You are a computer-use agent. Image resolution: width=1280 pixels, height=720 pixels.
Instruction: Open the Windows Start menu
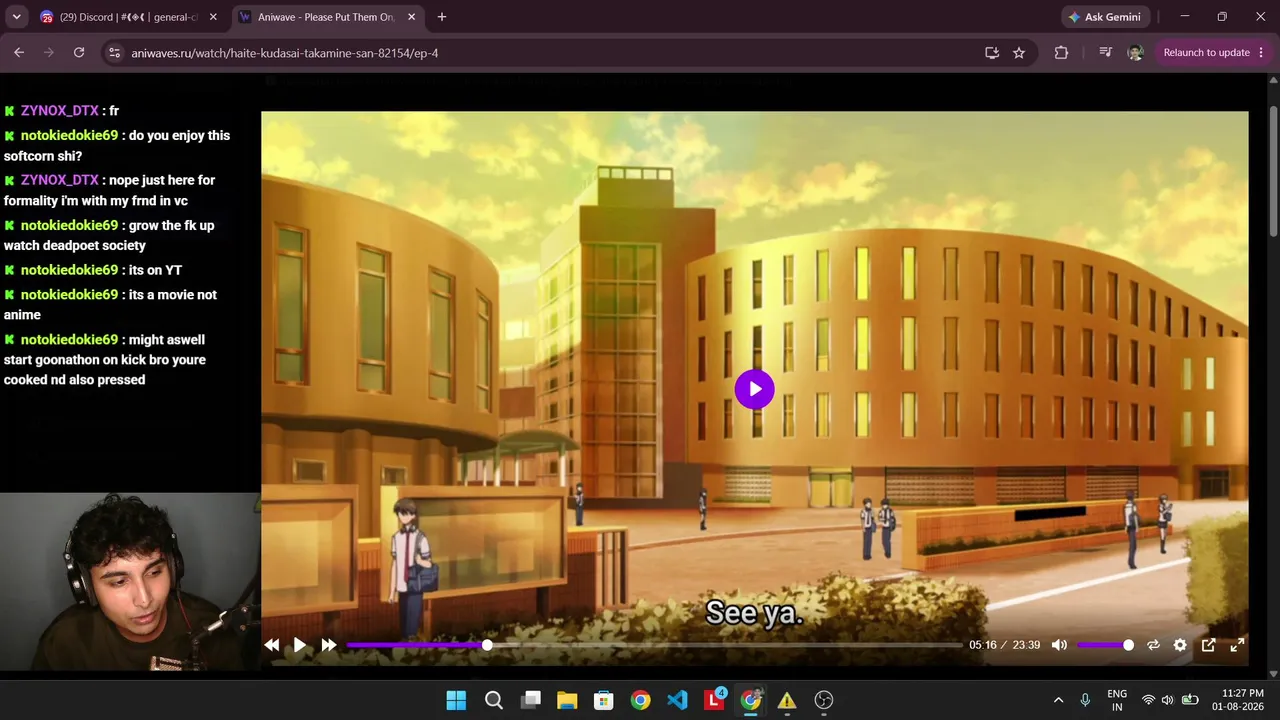click(456, 700)
